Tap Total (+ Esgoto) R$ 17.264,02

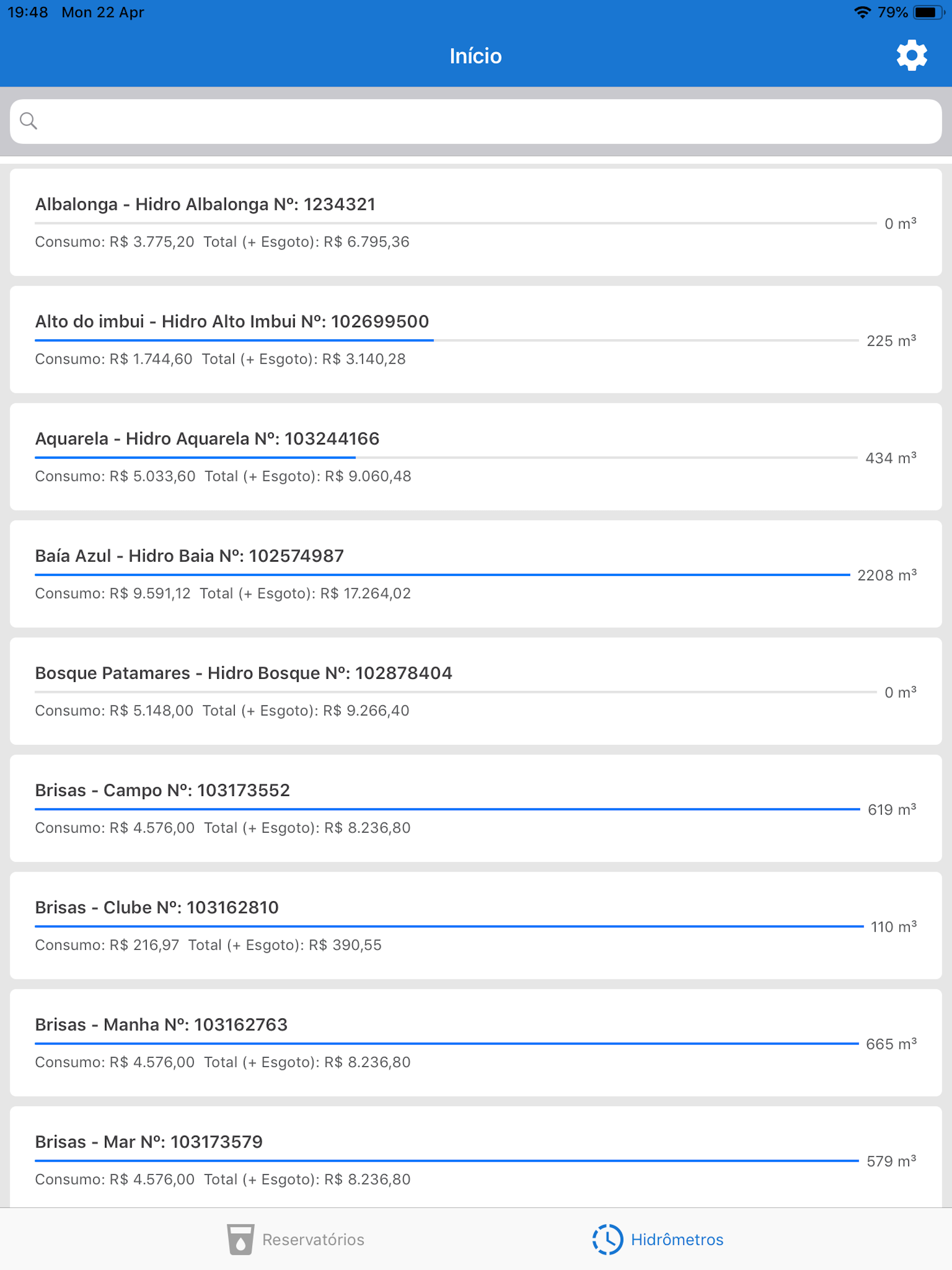click(305, 593)
